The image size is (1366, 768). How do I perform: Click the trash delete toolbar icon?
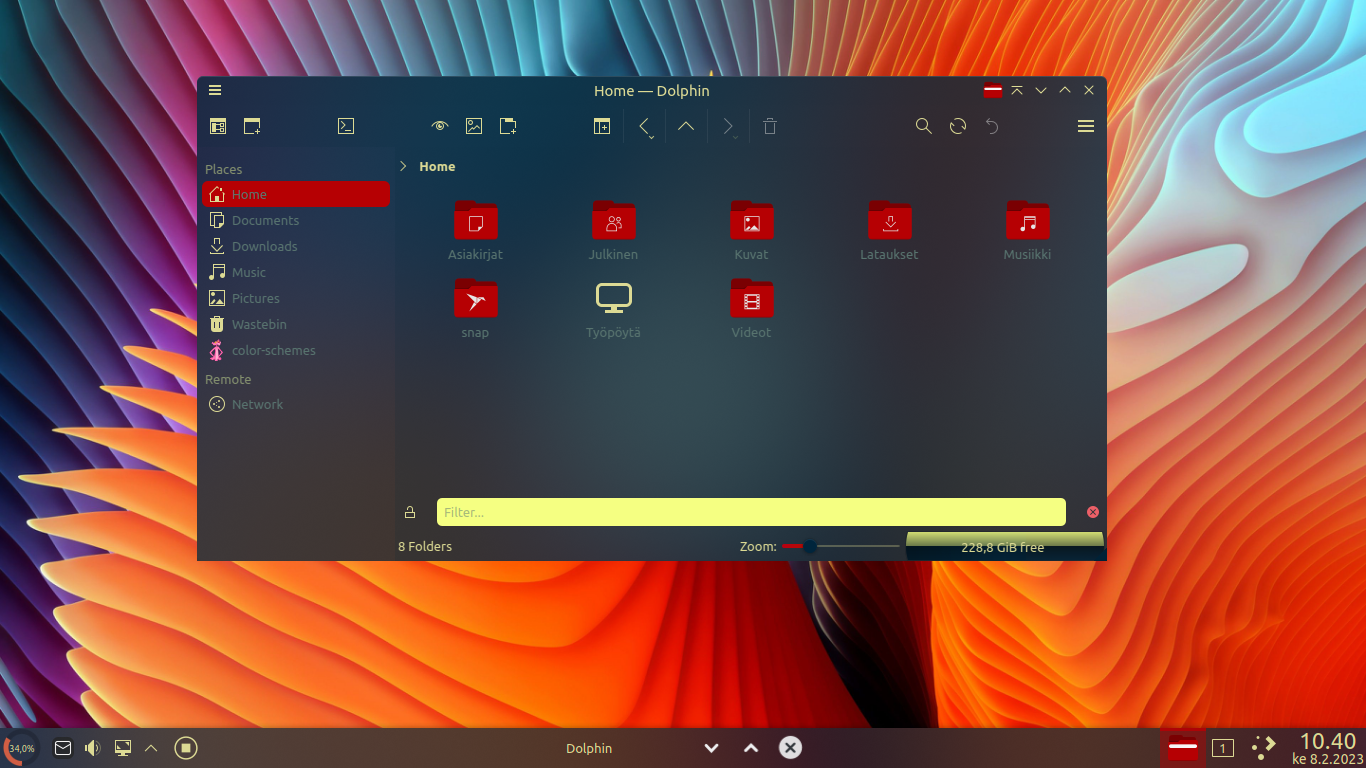point(770,126)
